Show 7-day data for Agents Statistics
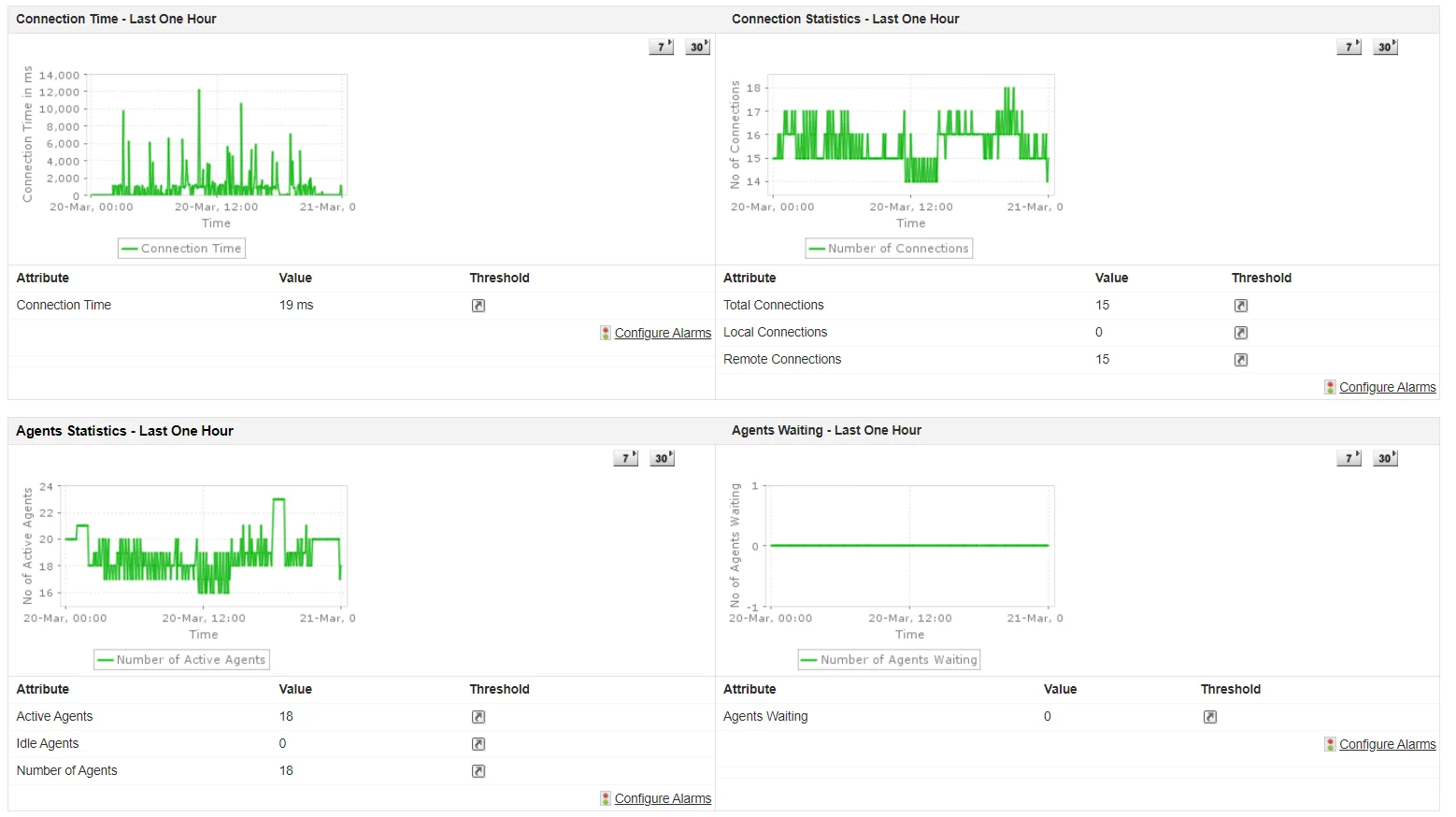The image size is (1456, 817). coord(625,457)
